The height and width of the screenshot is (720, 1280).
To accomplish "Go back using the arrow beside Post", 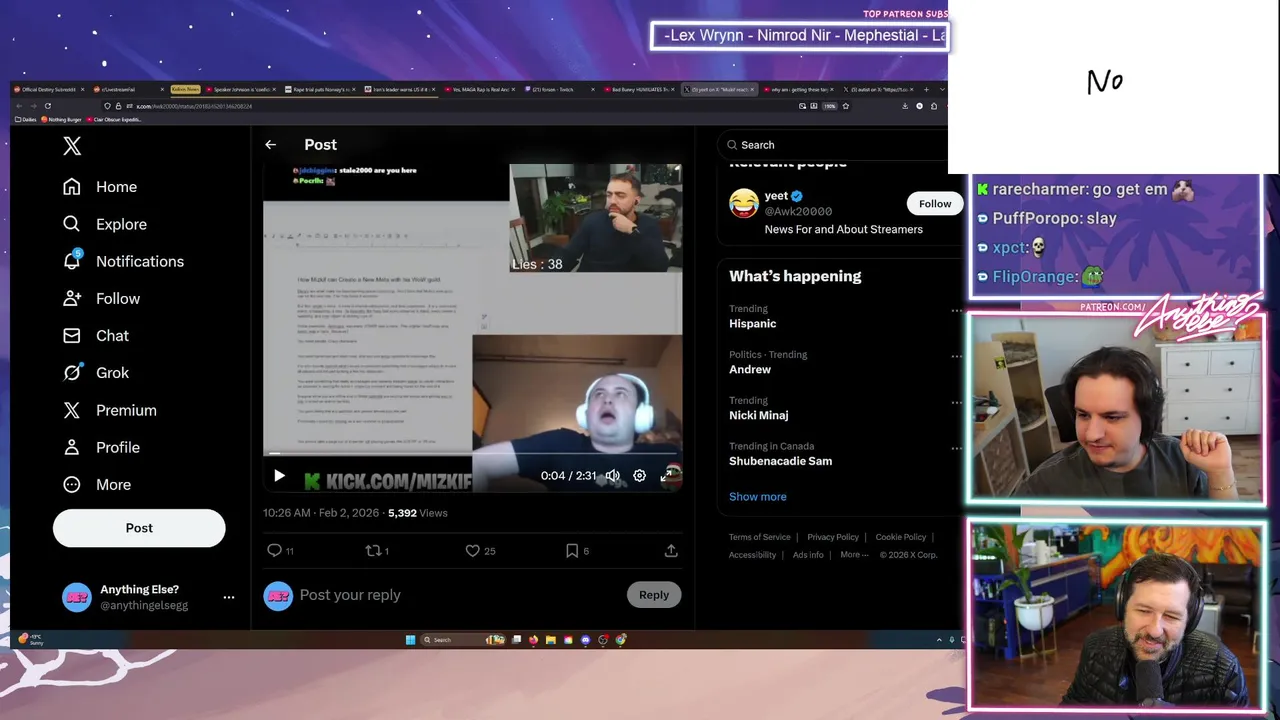I will [270, 145].
